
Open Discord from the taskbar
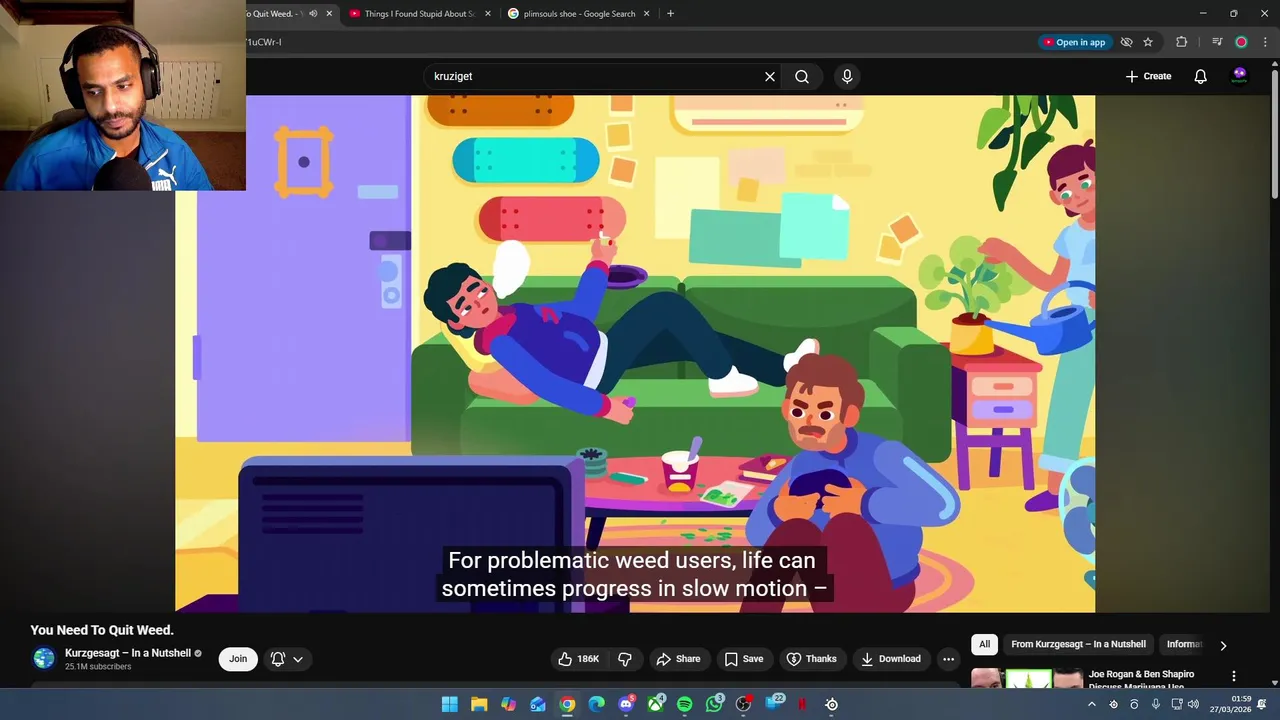(x=626, y=704)
